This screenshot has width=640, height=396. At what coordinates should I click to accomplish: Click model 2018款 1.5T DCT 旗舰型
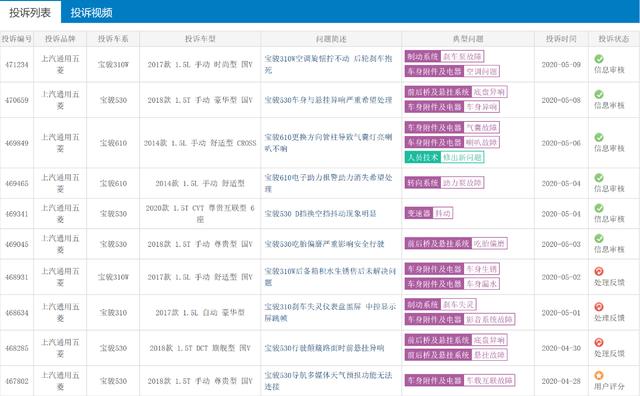[200, 348]
